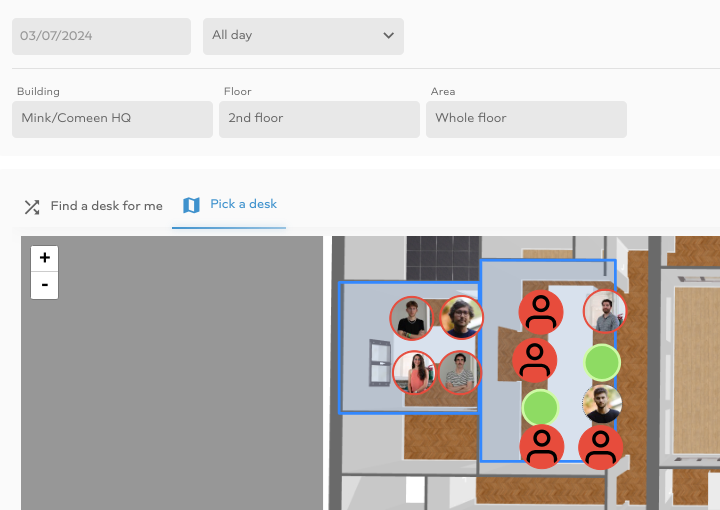Click the map icon beside Pick a desk
This screenshot has width=720, height=510.
(x=191, y=205)
